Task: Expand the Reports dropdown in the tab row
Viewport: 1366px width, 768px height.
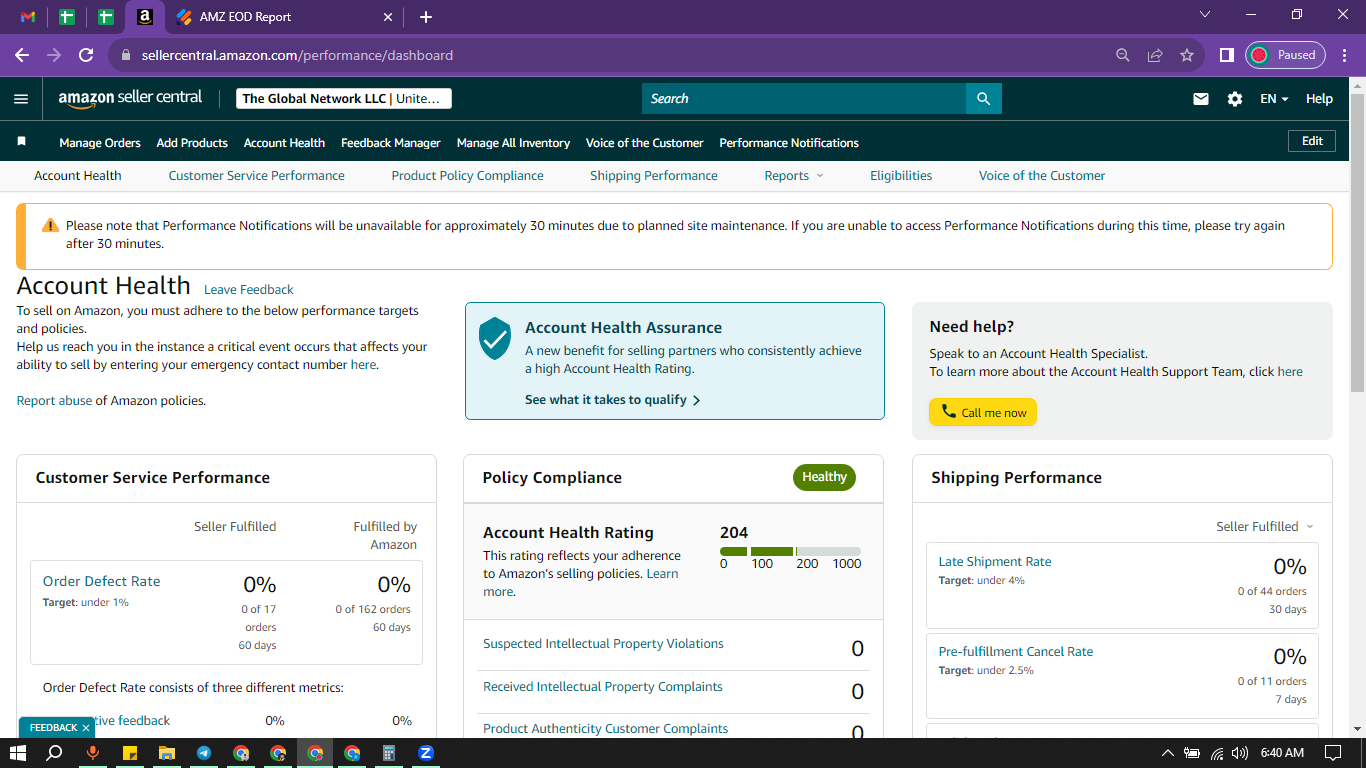Action: tap(794, 175)
